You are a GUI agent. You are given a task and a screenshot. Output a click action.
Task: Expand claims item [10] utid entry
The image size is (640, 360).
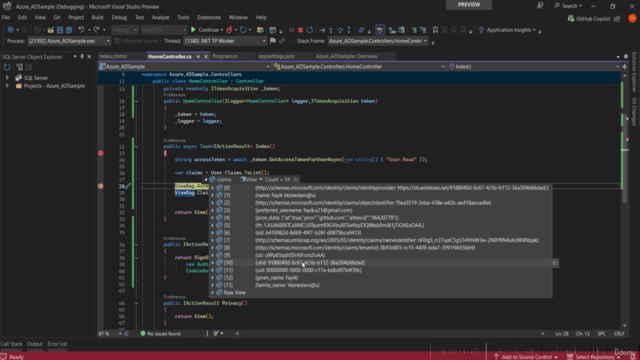point(213,262)
